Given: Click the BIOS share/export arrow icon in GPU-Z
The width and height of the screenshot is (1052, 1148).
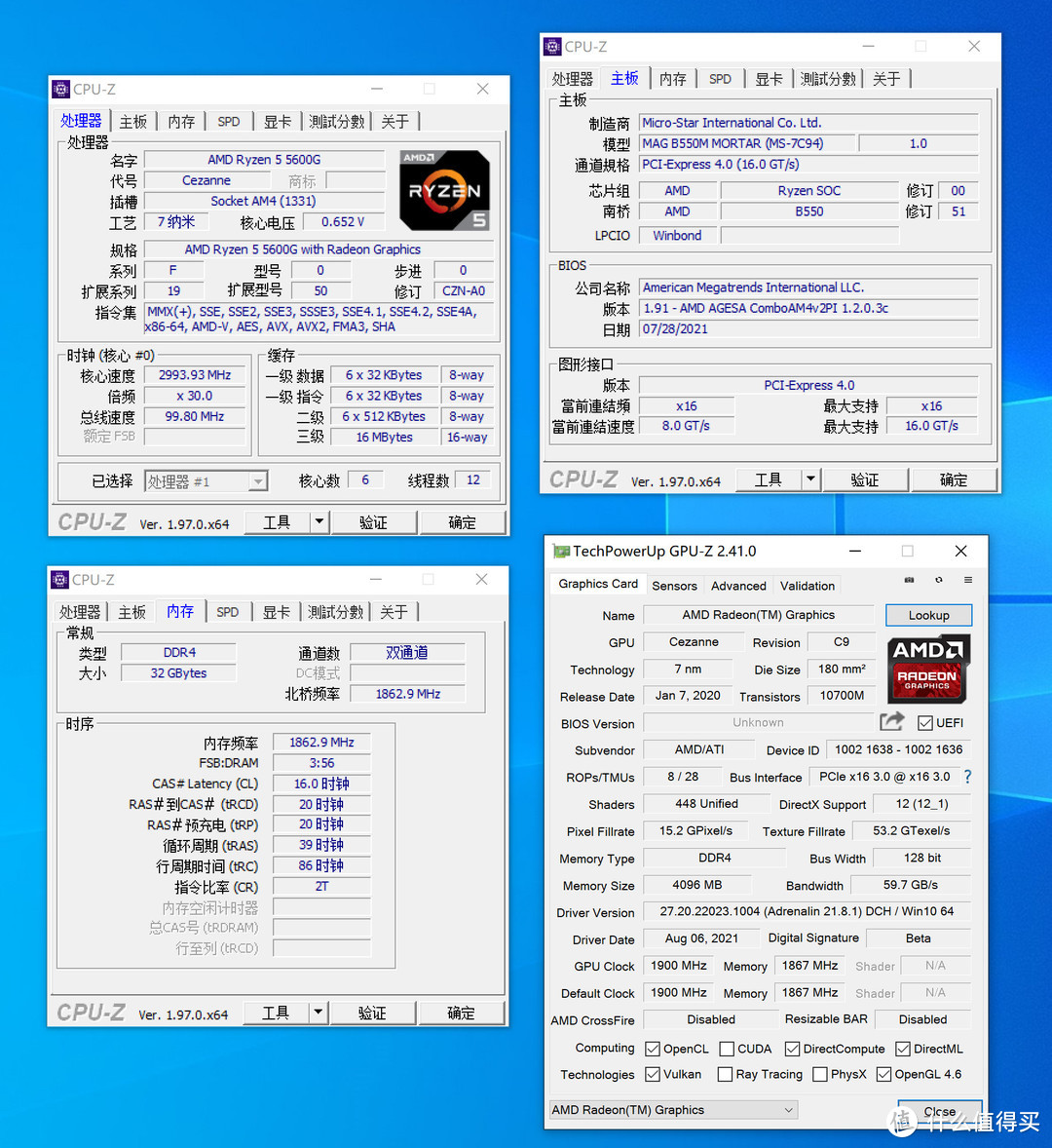Looking at the screenshot, I should [x=892, y=722].
